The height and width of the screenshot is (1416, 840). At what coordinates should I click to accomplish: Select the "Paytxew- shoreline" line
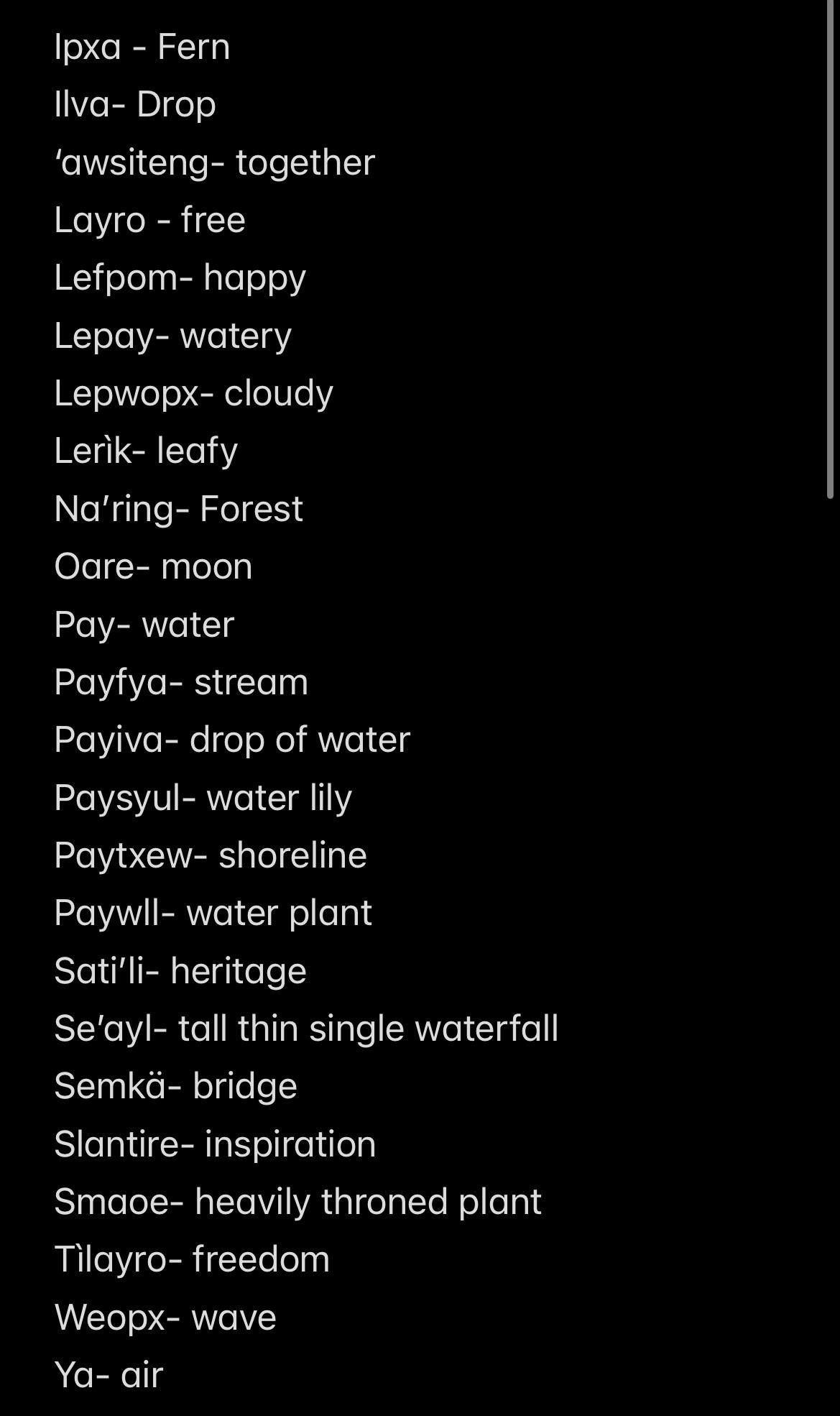tap(211, 855)
